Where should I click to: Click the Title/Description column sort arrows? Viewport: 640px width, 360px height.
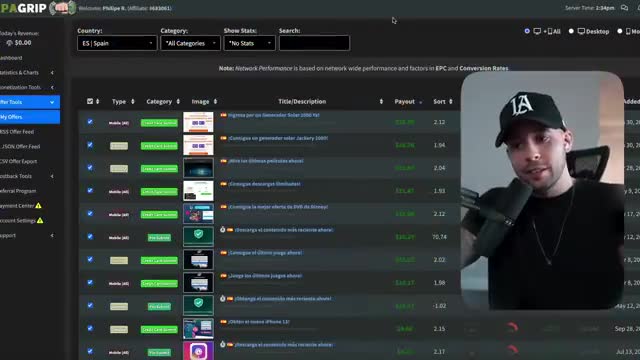381,102
